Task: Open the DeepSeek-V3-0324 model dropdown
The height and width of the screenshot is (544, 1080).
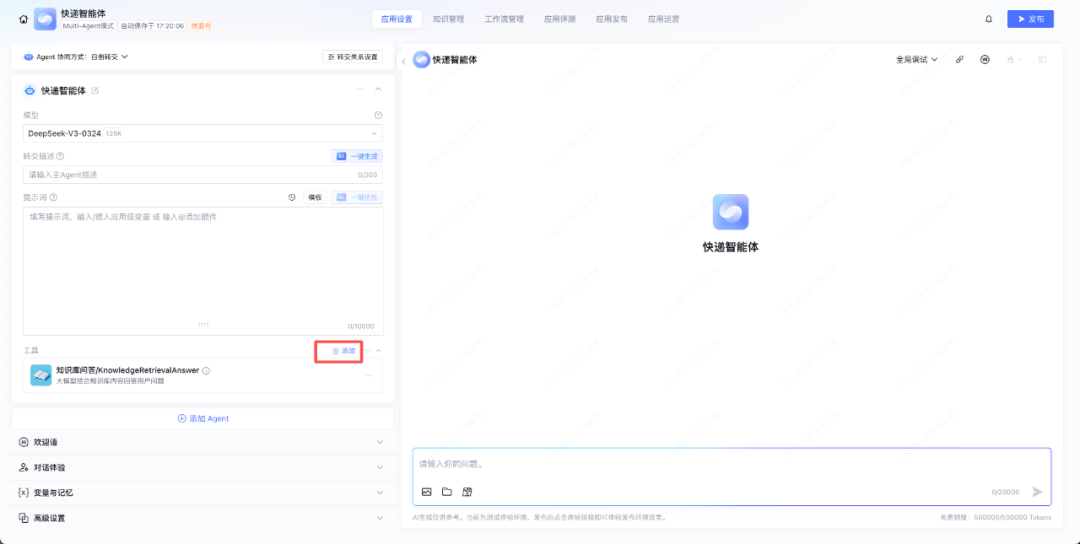Action: click(202, 133)
